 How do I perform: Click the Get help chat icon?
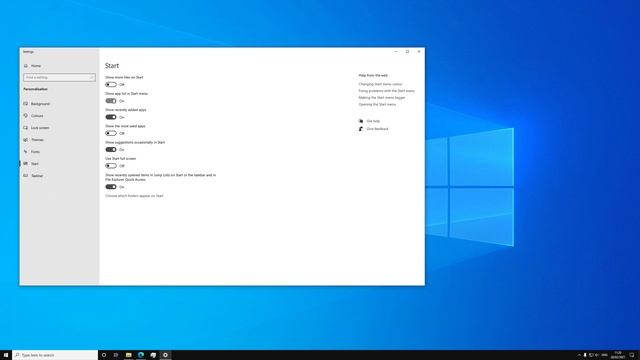[x=361, y=121]
